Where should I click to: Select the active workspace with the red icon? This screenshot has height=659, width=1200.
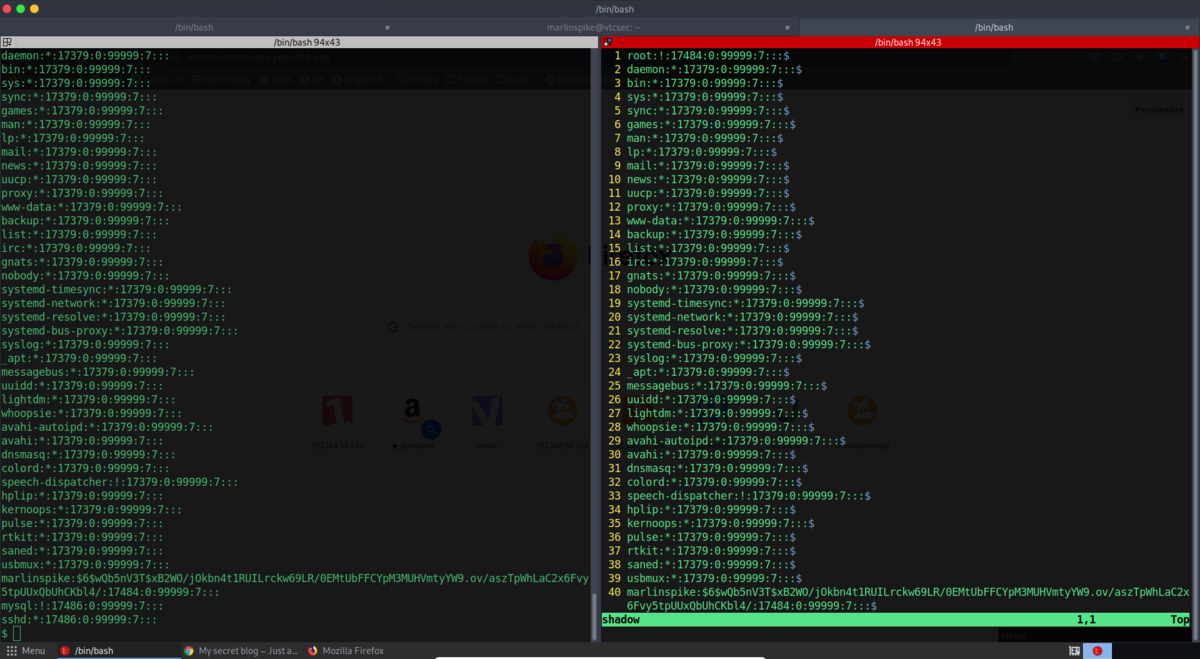(1097, 650)
